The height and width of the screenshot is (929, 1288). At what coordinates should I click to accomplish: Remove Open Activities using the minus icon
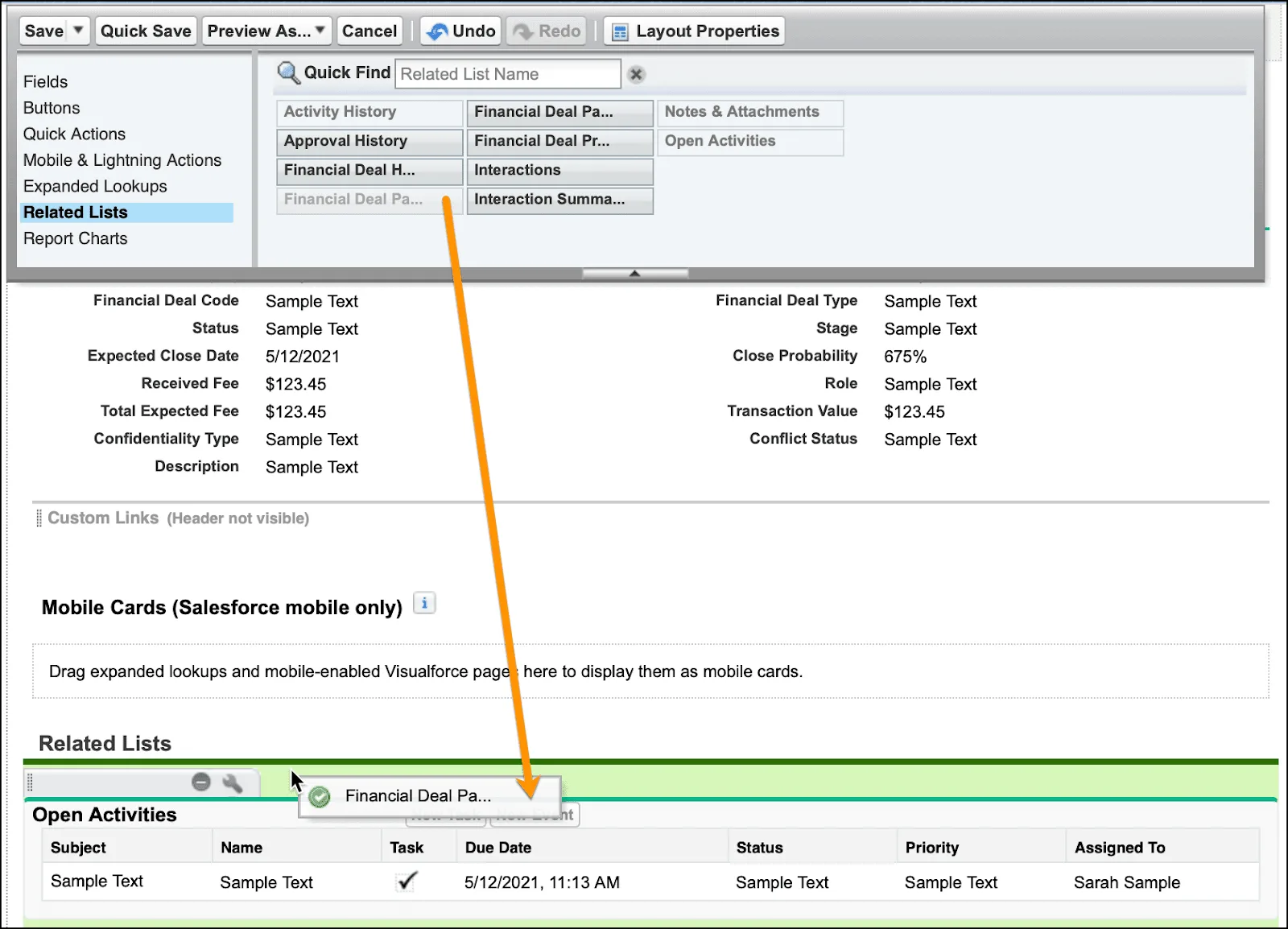click(200, 782)
